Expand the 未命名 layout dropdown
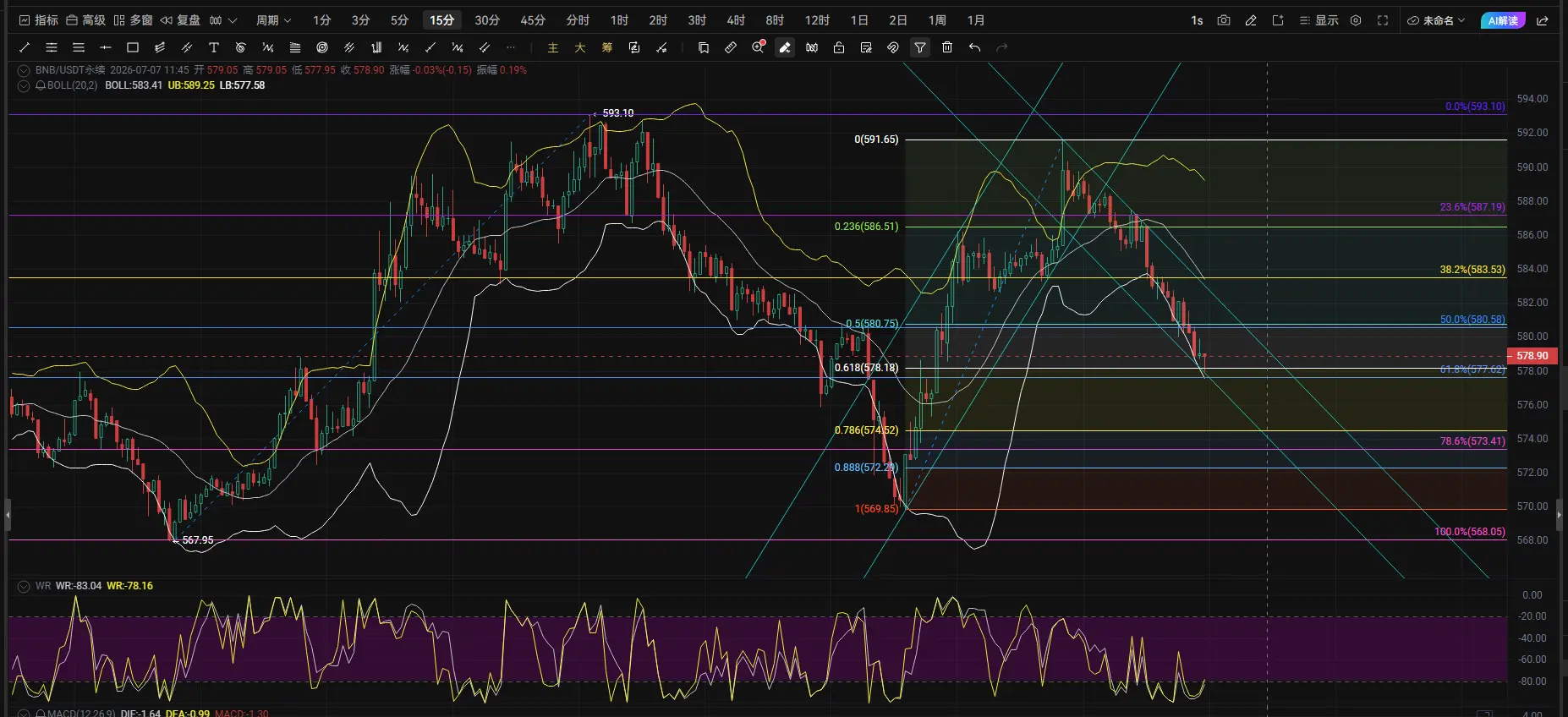 pyautogui.click(x=1436, y=20)
